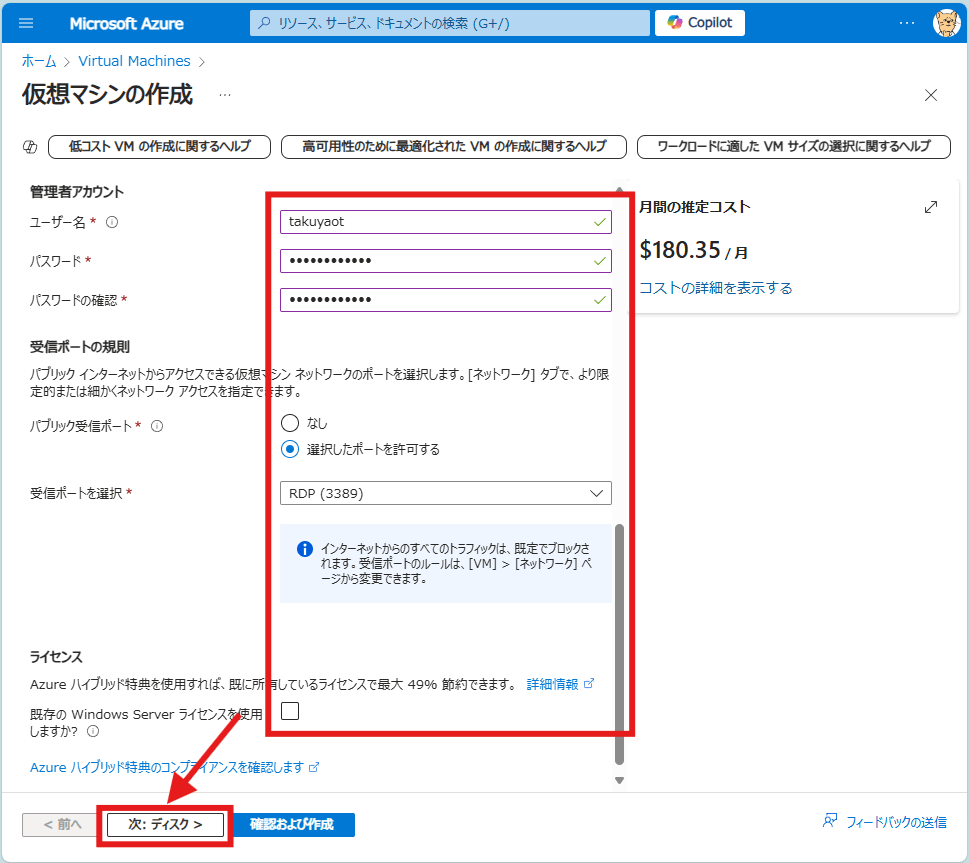Open Copilot from the top bar

(x=698, y=22)
